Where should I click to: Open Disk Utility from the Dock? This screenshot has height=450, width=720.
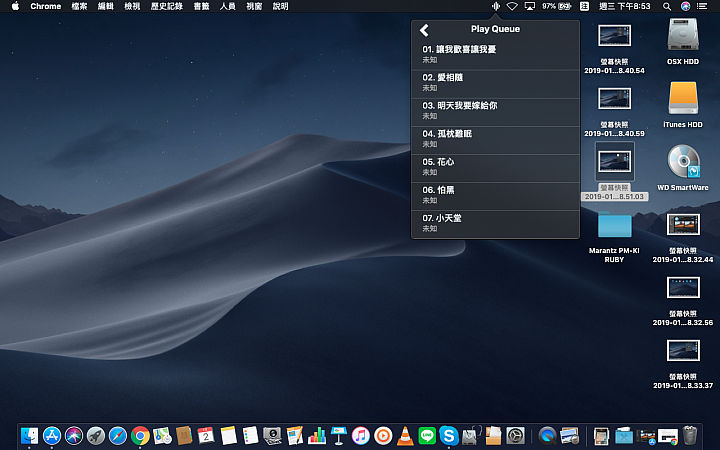[471, 435]
